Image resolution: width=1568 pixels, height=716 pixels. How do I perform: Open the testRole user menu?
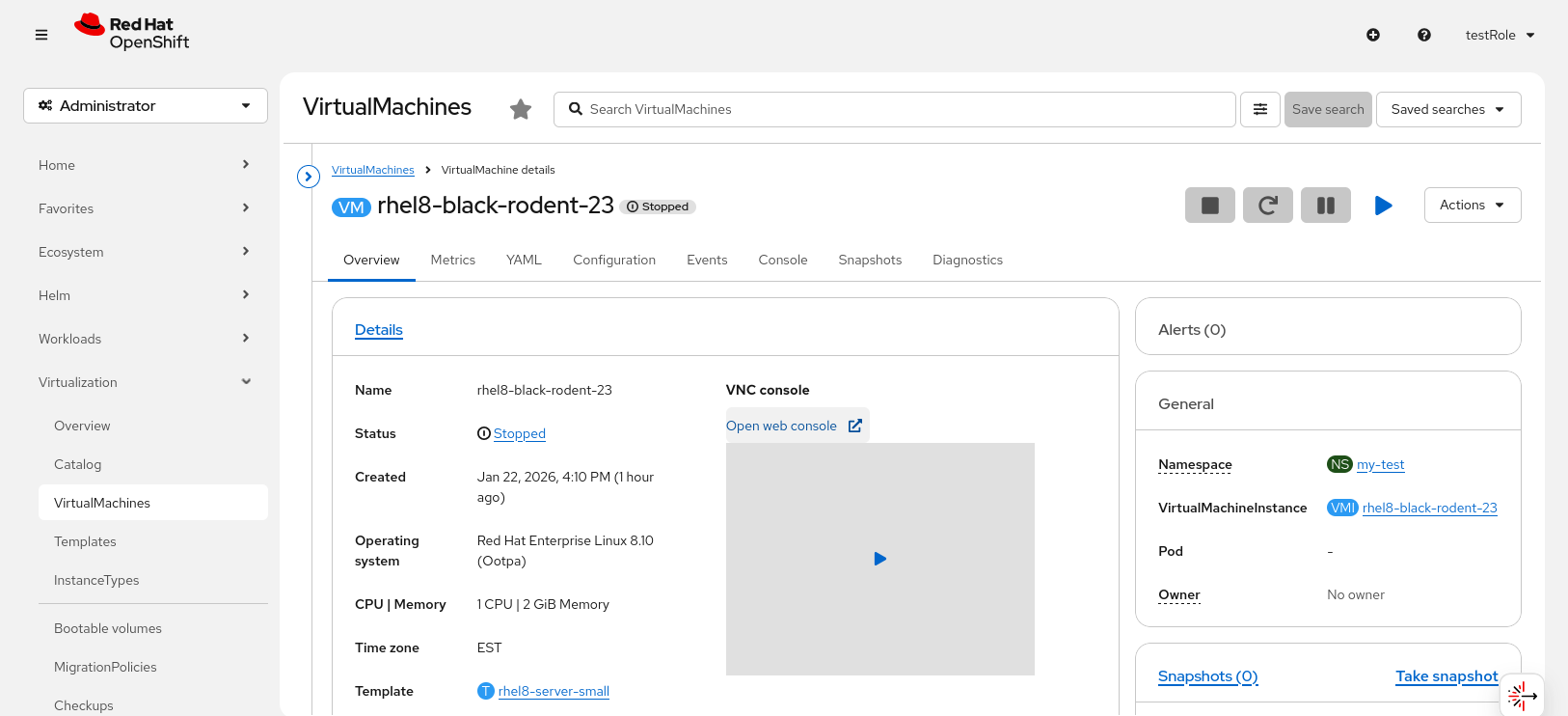1500,35
